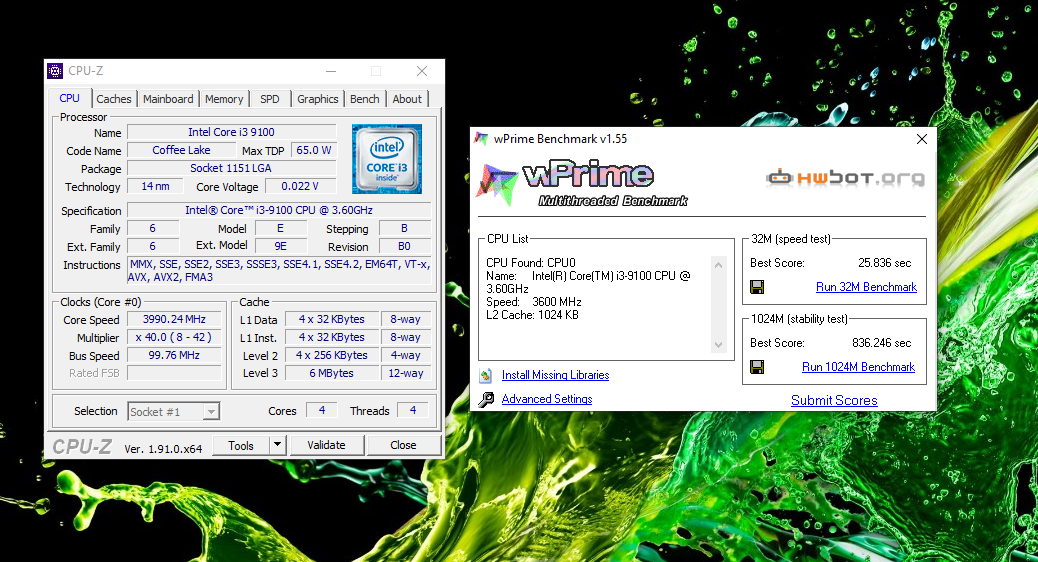
Task: Close the wPrime Benchmark window
Action: pos(921,139)
